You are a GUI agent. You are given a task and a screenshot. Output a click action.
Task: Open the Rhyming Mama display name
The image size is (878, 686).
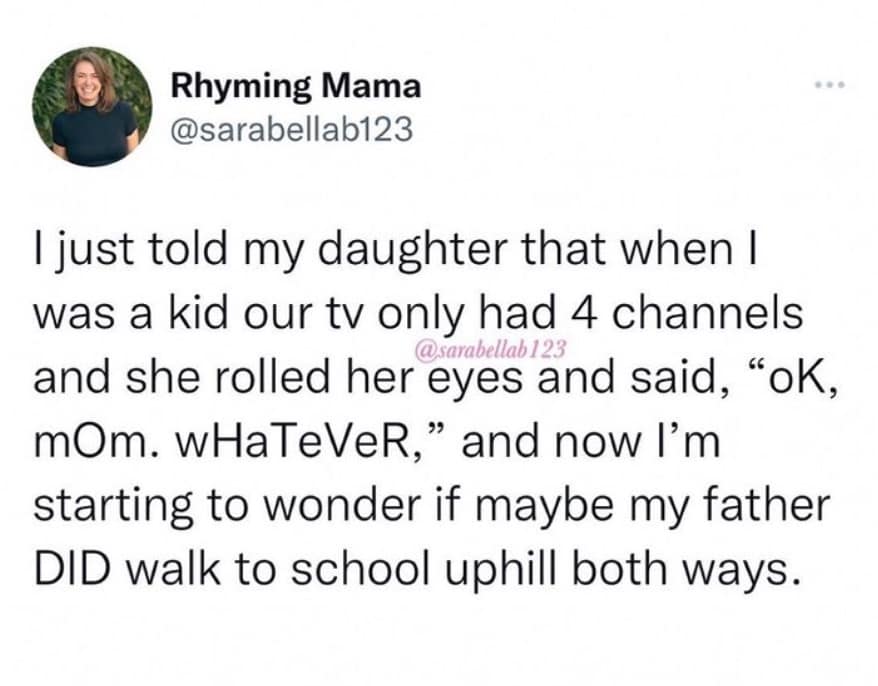click(296, 87)
